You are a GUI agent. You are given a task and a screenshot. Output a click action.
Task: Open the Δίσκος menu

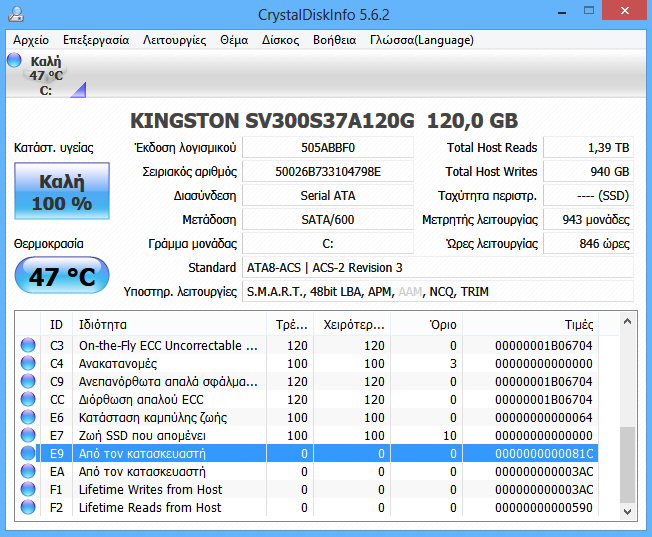point(280,40)
